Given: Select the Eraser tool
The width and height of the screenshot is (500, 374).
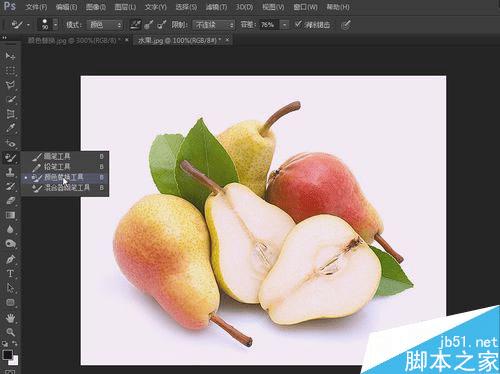Looking at the screenshot, I should (10, 201).
